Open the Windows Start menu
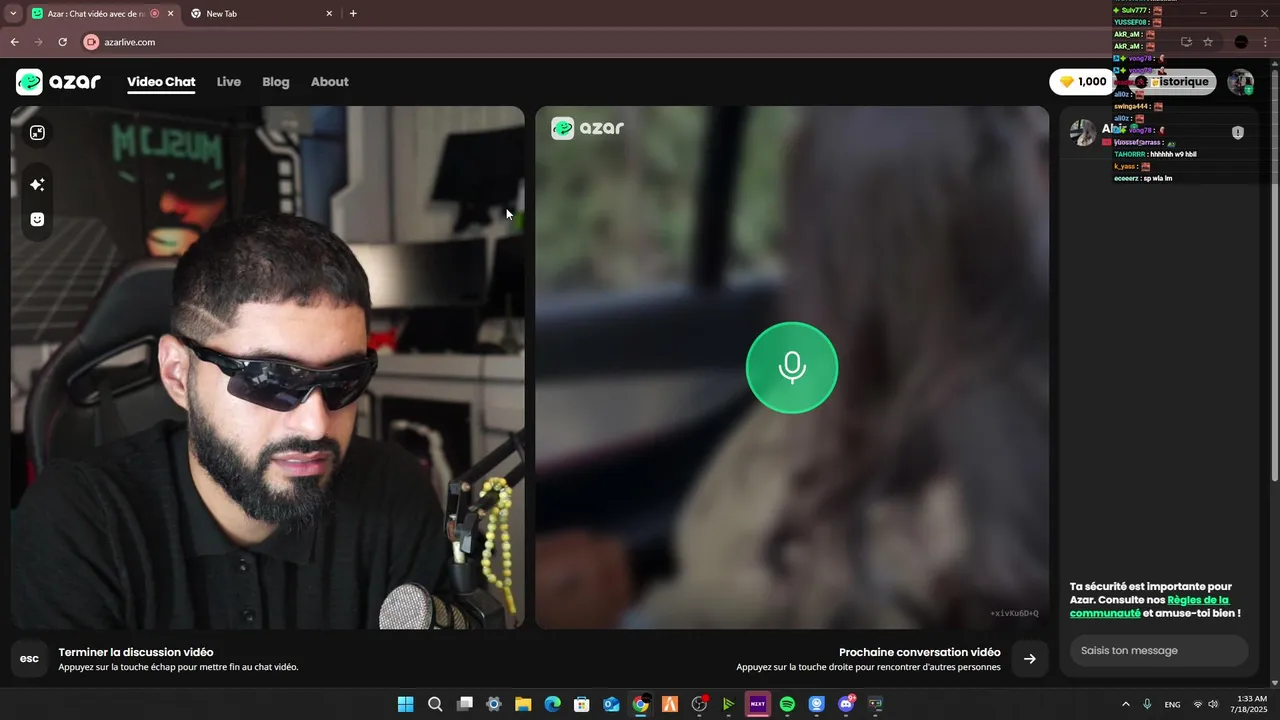 pos(405,704)
